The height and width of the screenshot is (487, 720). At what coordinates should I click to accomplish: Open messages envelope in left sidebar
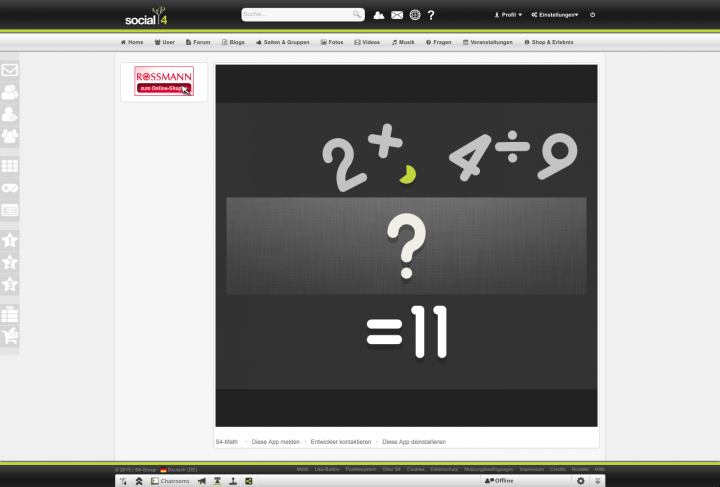pyautogui.click(x=10, y=70)
